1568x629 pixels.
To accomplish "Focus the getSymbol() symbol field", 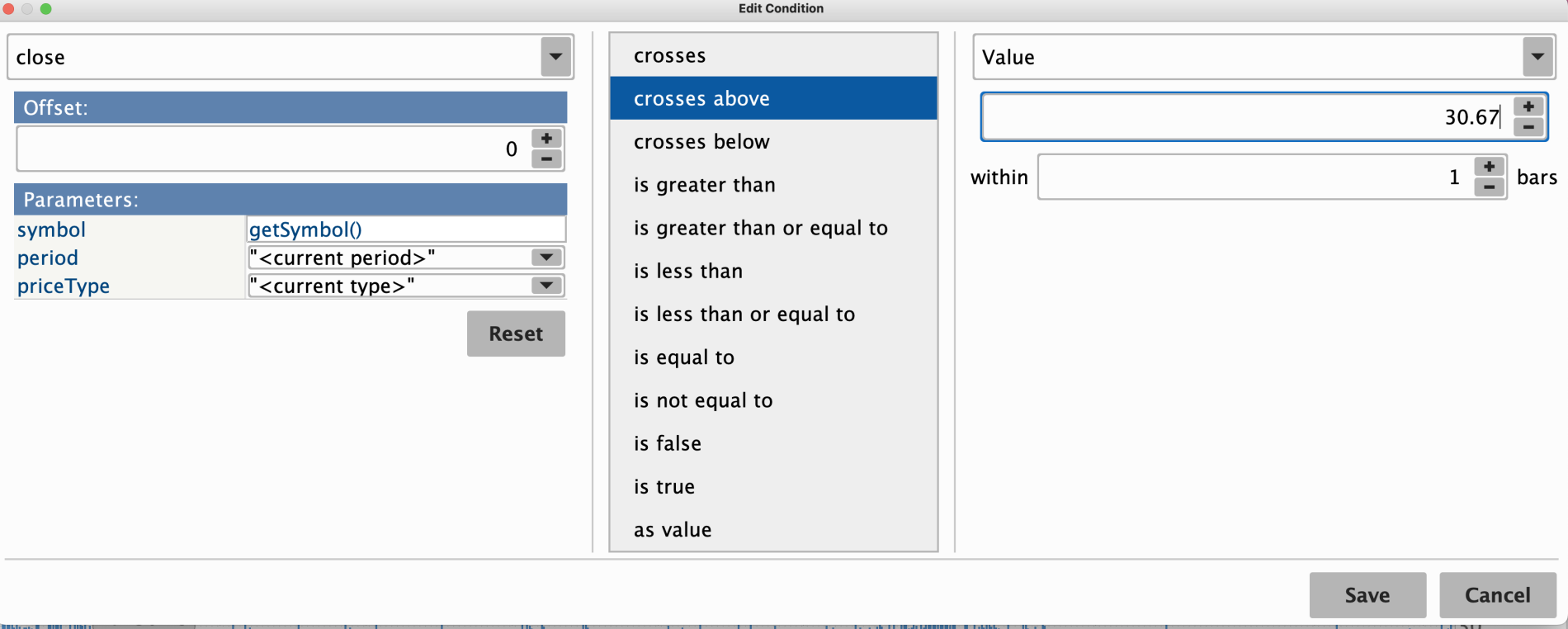I will [406, 229].
